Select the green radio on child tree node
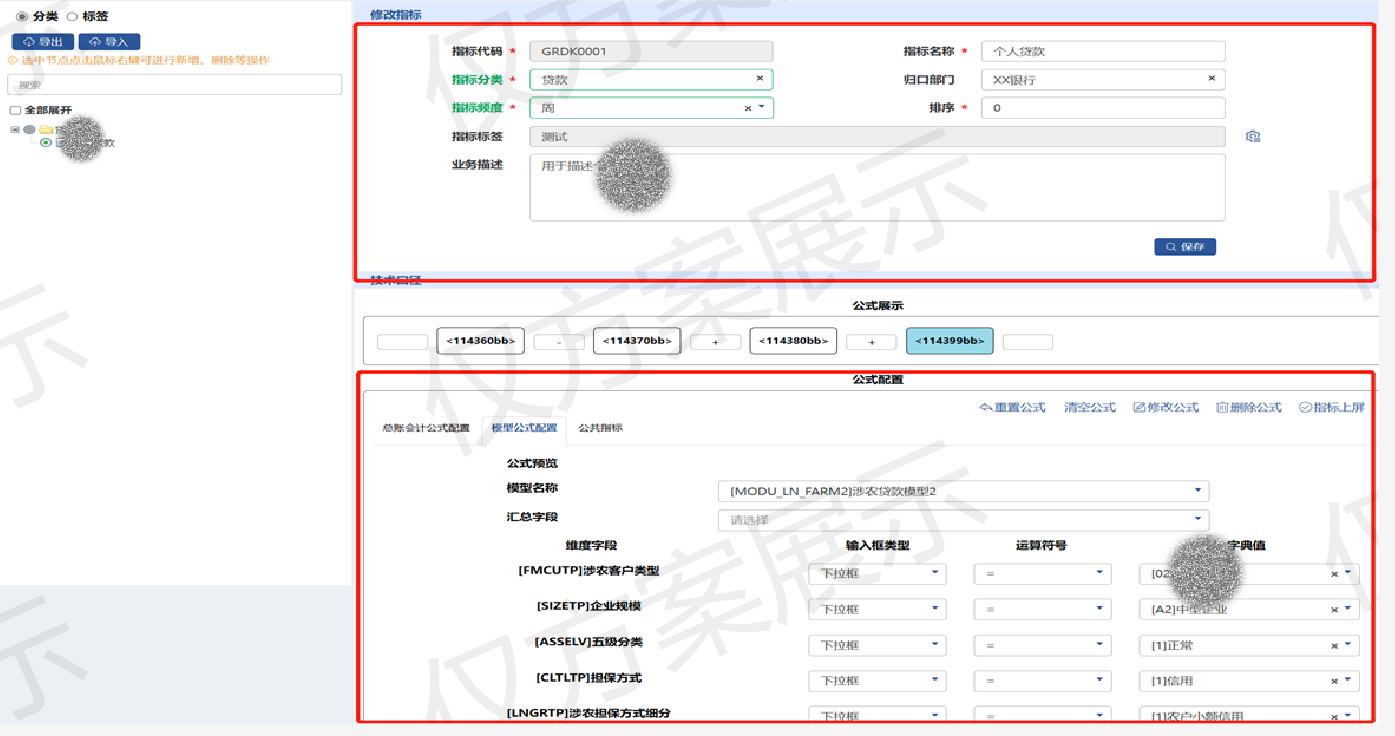The image size is (1395, 736). pyautogui.click(x=46, y=143)
